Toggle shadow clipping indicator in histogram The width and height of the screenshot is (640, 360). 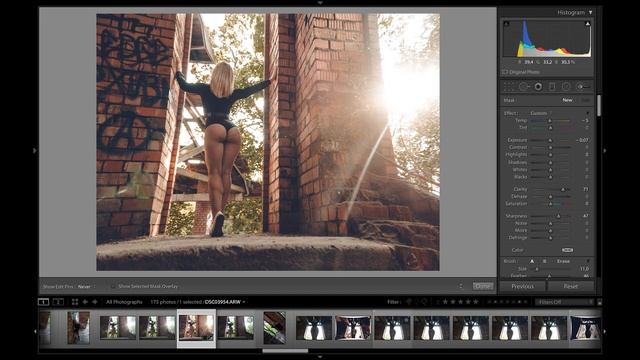point(506,24)
